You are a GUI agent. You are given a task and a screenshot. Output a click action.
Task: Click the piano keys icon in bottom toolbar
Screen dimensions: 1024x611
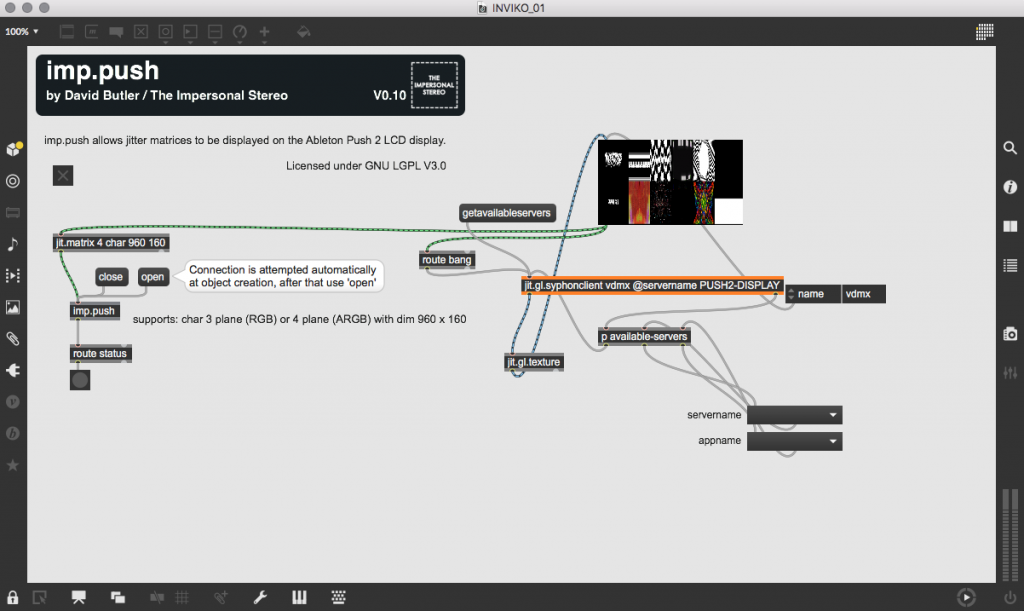(299, 597)
